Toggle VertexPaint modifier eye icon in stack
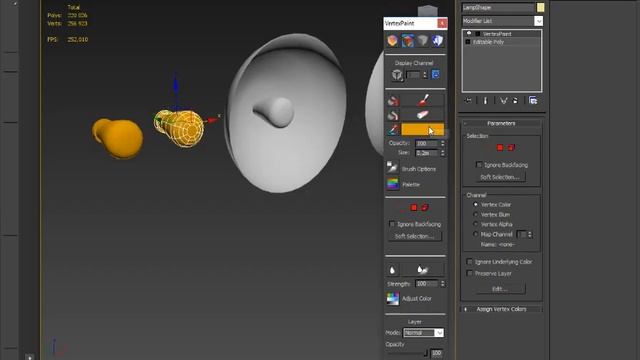The width and height of the screenshot is (640, 360). pos(469,34)
